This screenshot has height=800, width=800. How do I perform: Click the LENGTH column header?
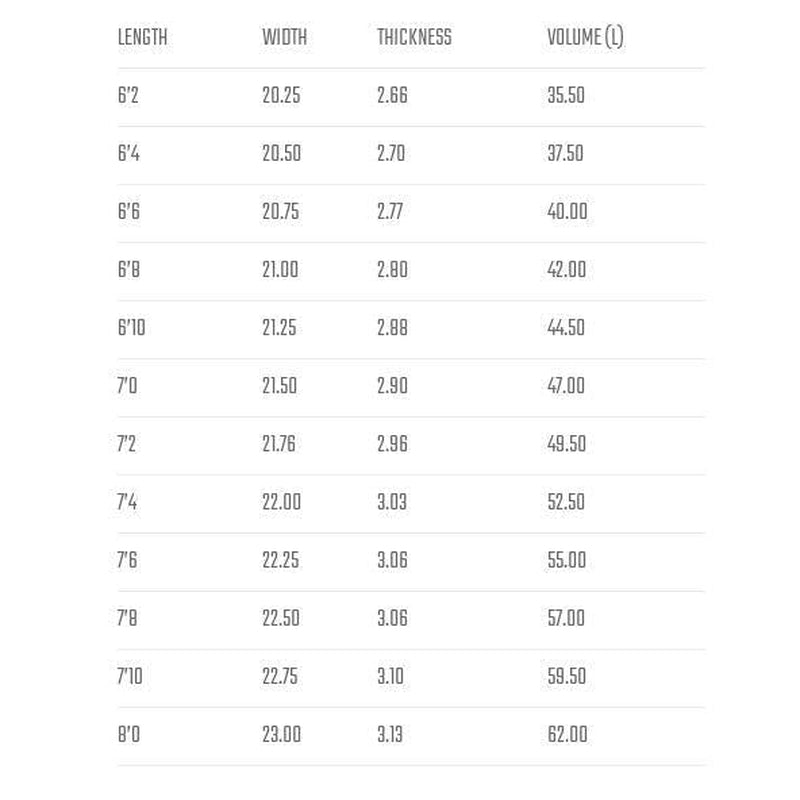point(142,39)
